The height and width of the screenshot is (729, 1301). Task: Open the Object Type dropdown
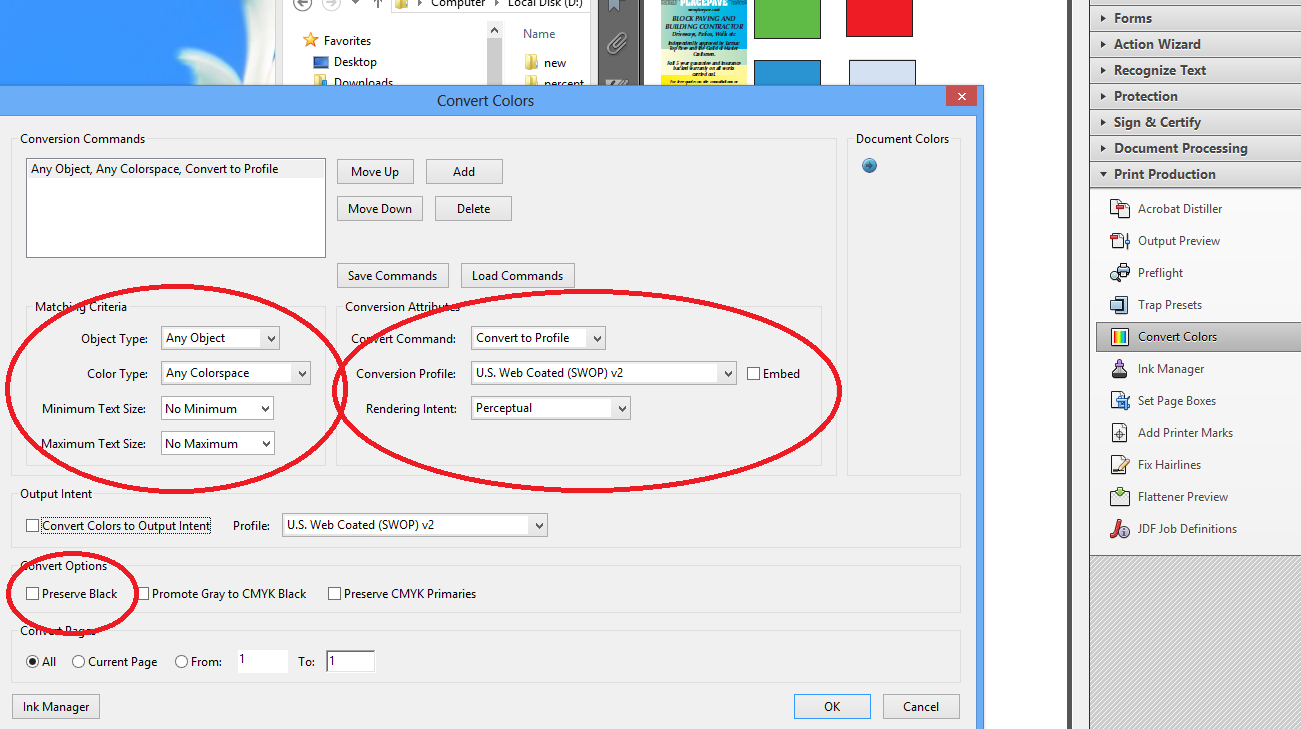(220, 338)
